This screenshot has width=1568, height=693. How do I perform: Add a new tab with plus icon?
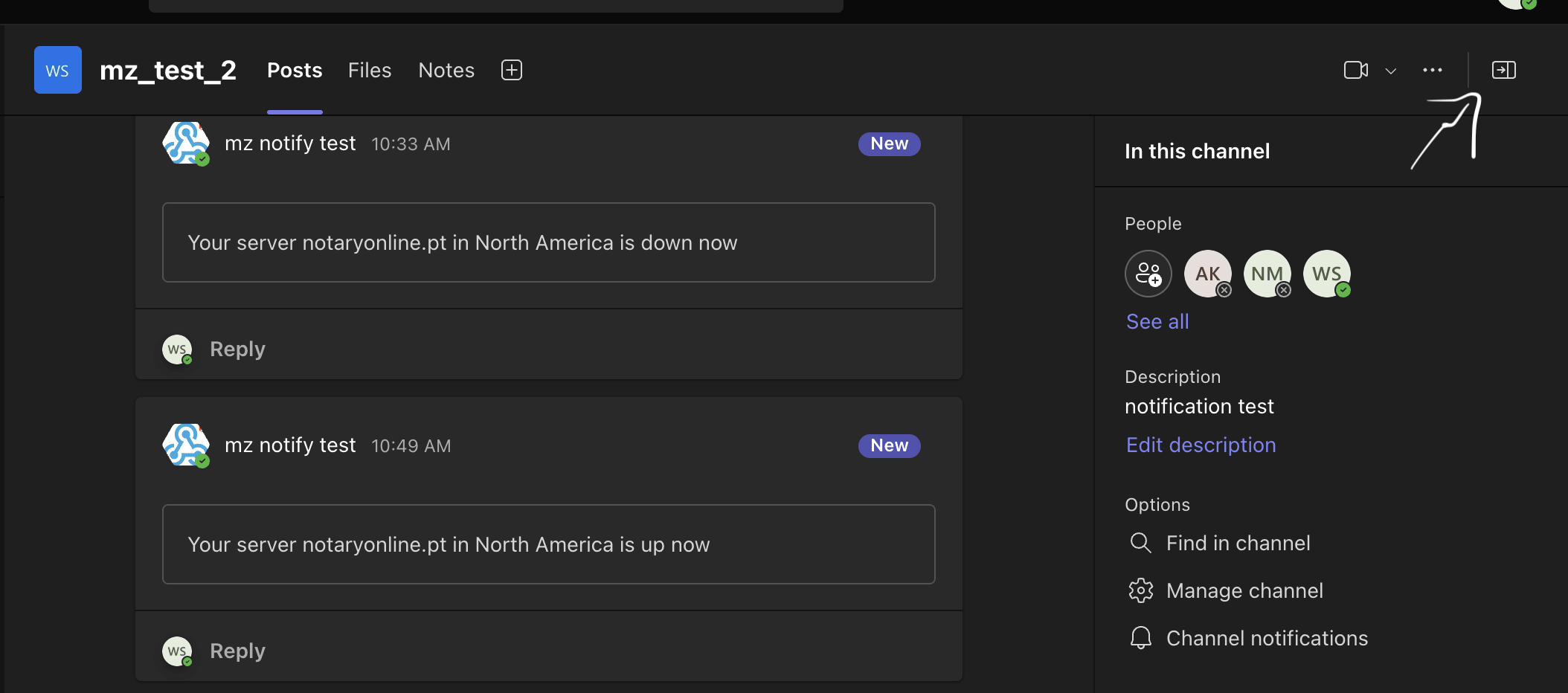pos(512,70)
